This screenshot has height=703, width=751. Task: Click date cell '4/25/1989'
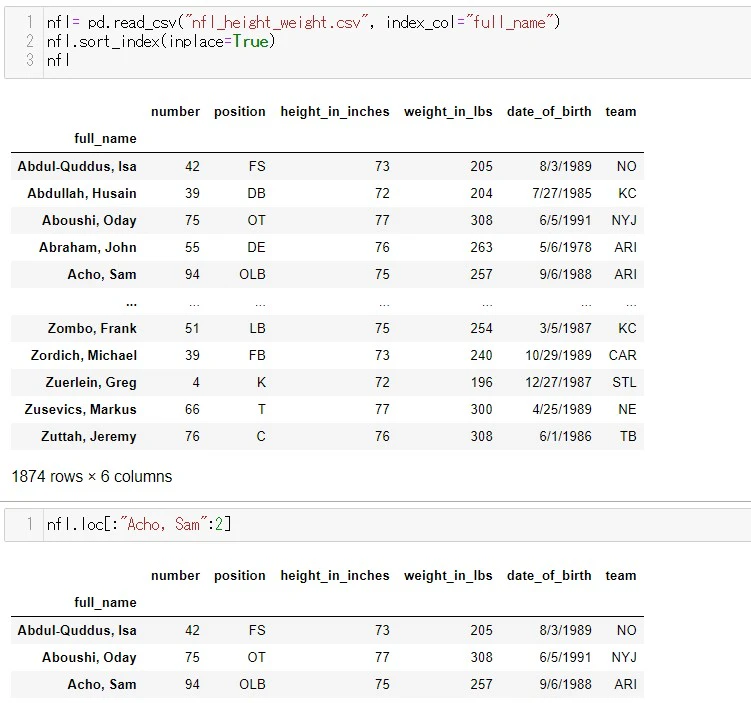pos(562,409)
